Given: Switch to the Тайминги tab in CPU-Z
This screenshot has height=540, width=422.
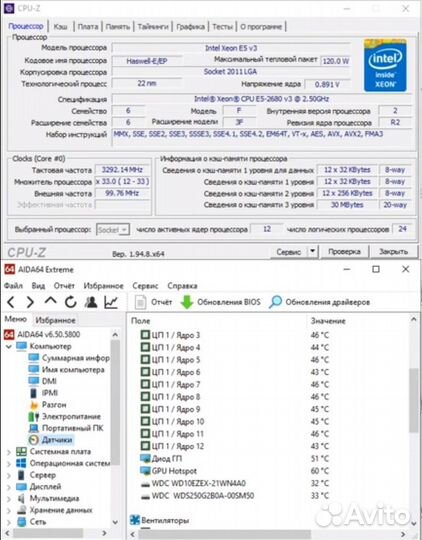Looking at the screenshot, I should 153,27.
